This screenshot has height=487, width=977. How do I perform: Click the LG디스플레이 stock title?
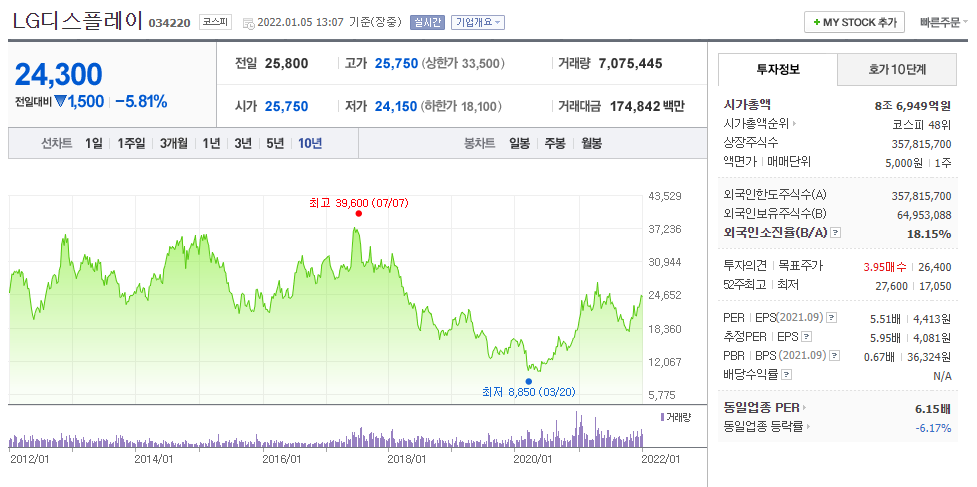(x=77, y=21)
